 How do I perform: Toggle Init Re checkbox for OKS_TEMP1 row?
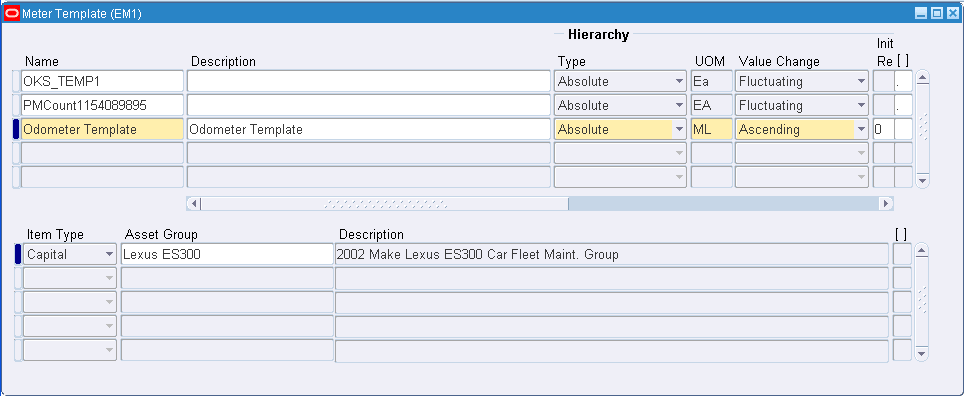click(x=883, y=81)
